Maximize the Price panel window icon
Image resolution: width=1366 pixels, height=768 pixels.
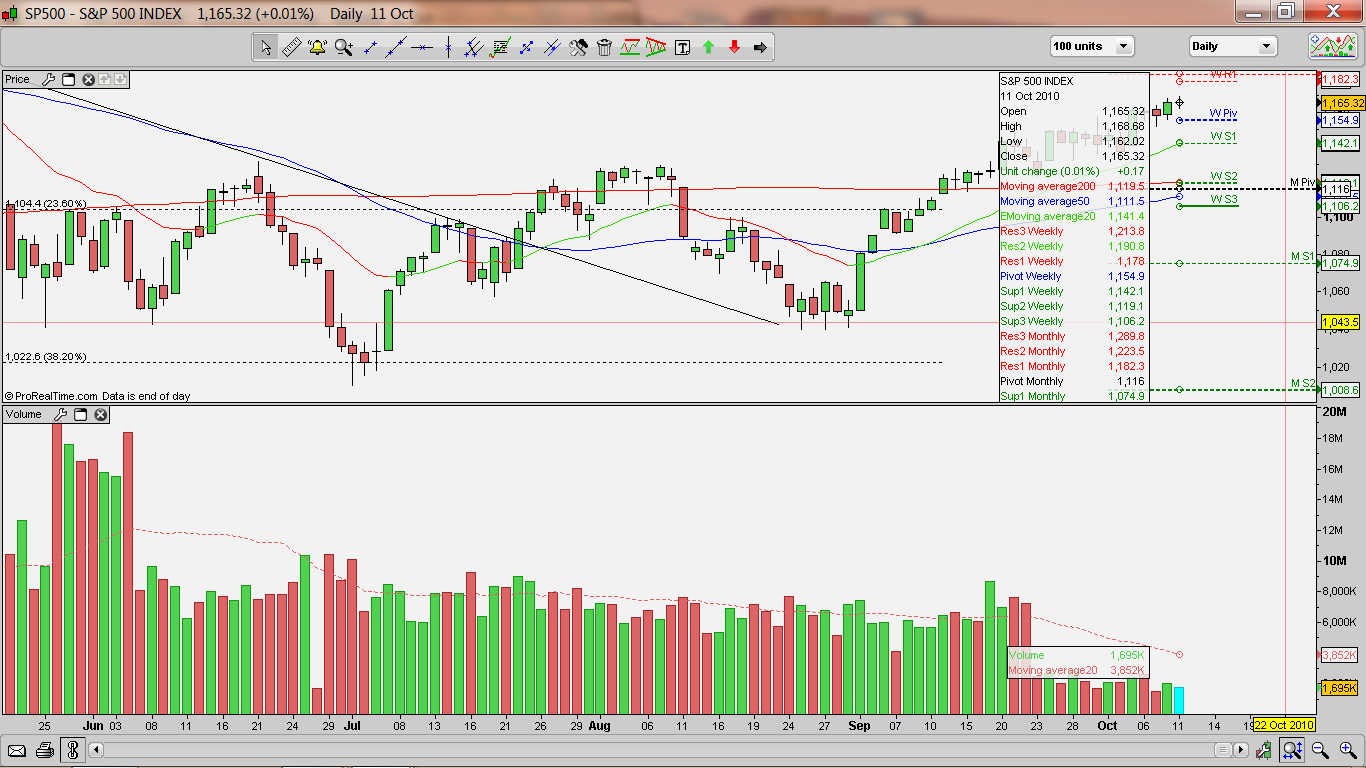click(69, 79)
